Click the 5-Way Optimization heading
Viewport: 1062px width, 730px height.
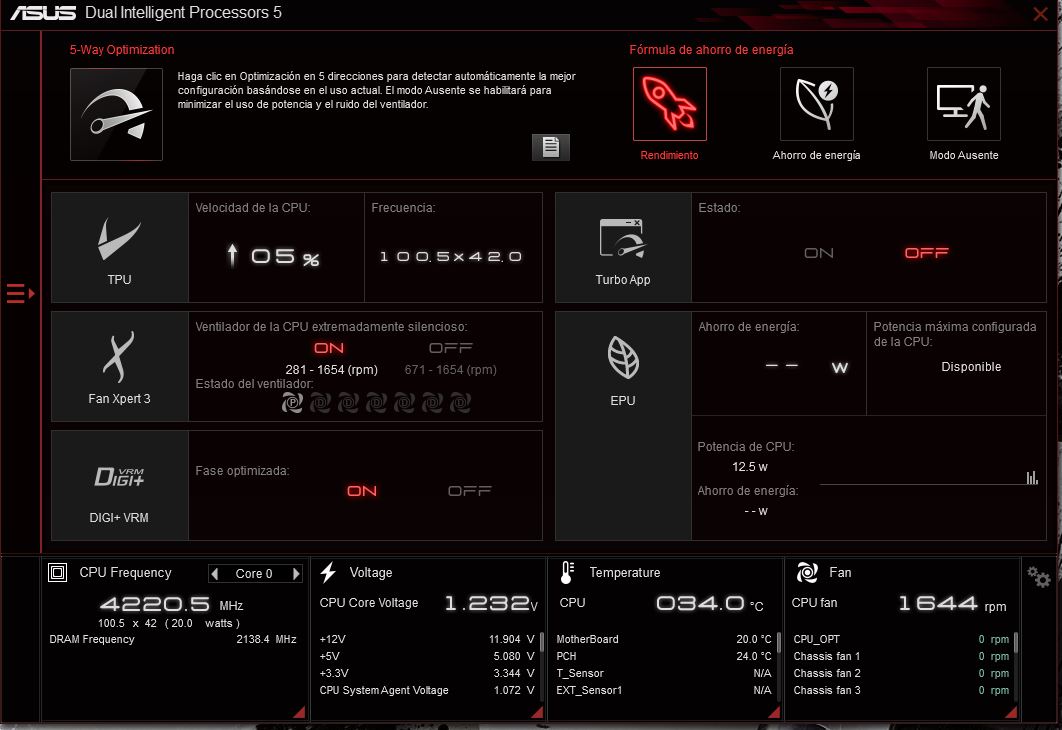pyautogui.click(x=122, y=49)
